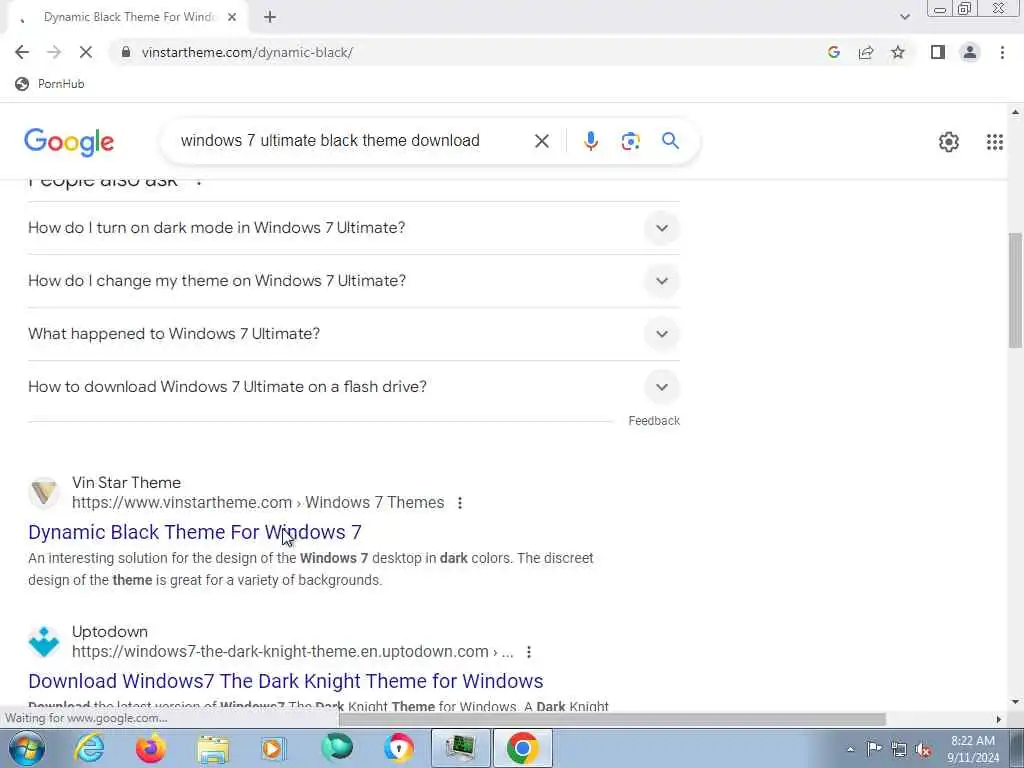Submit the search with the magnifier icon
1024x768 pixels.
[x=670, y=140]
